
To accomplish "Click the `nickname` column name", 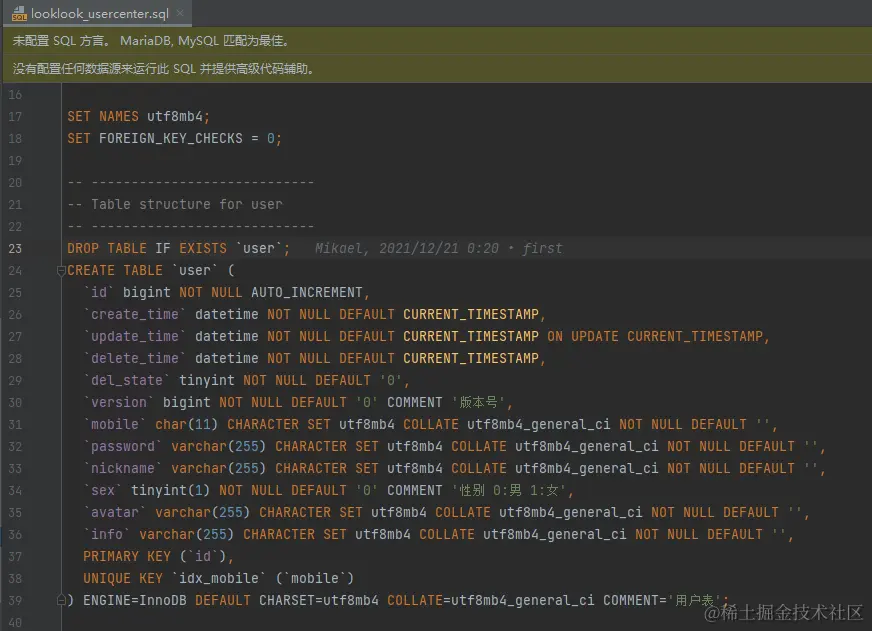I will pos(123,469).
